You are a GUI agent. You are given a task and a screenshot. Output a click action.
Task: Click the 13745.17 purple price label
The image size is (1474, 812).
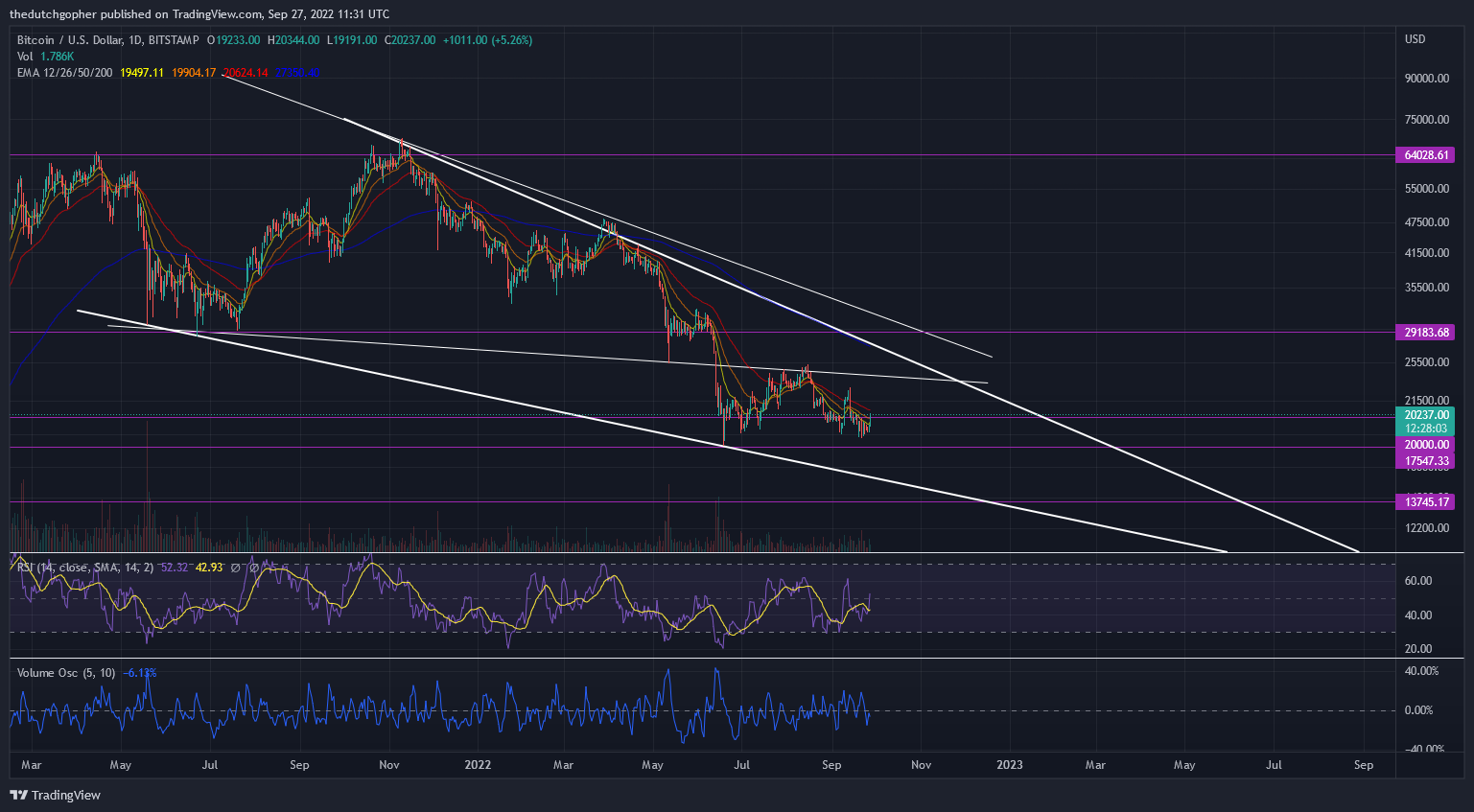1426,501
